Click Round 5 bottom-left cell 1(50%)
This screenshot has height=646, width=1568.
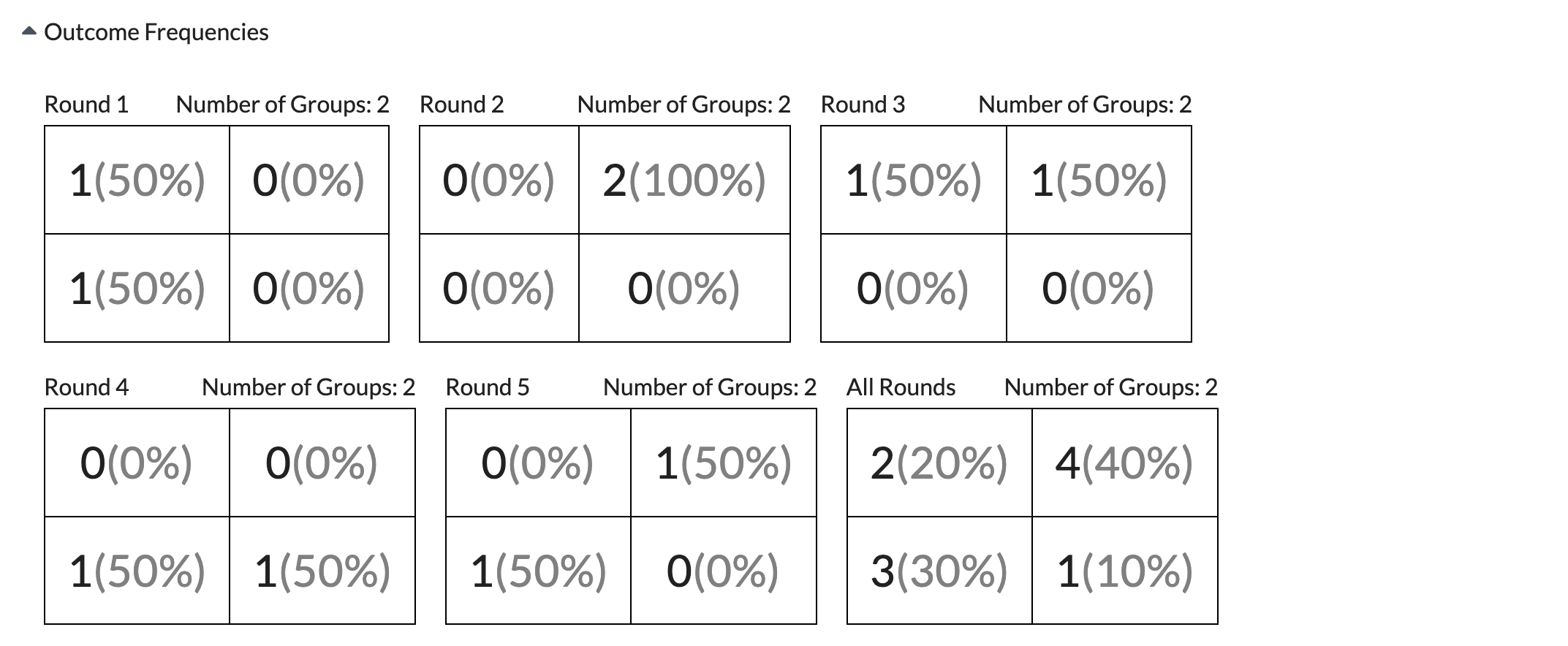pos(539,571)
